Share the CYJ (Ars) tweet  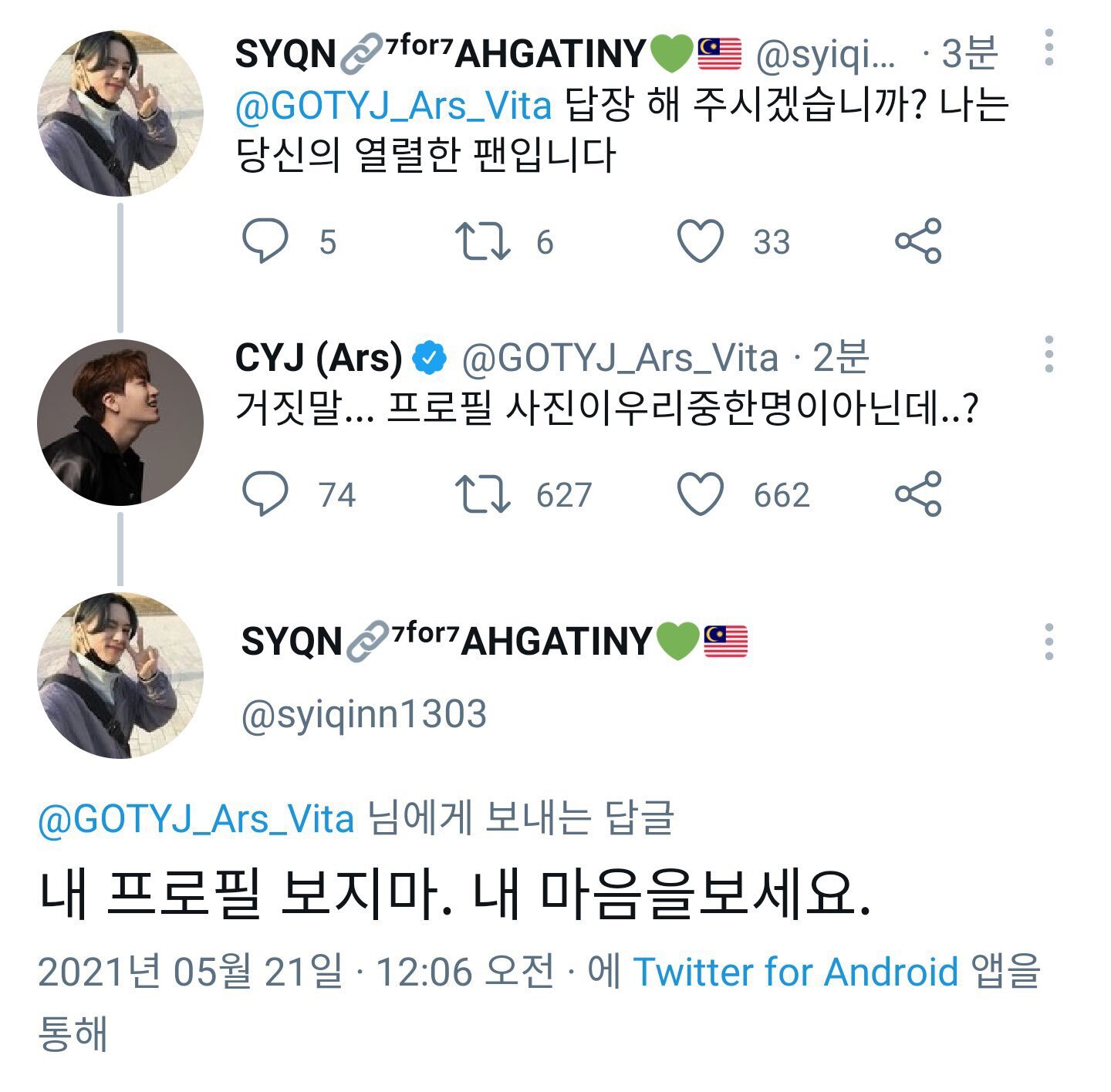coord(918,494)
